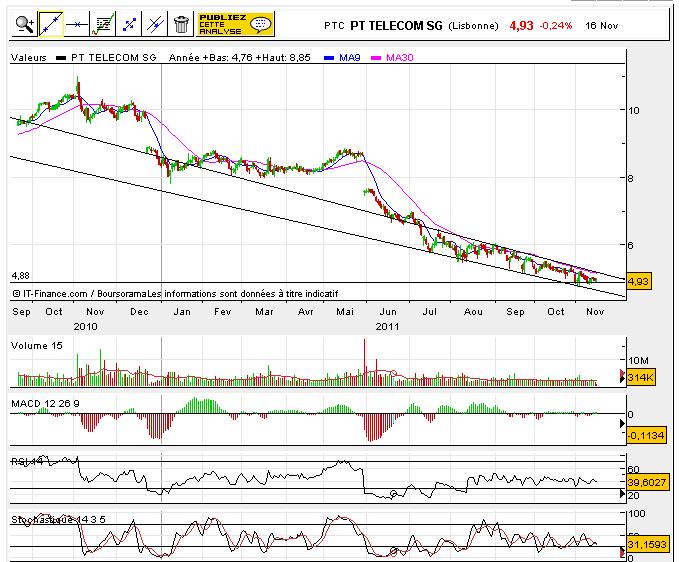
Task: Click the Jan month label on axis
Action: (x=182, y=312)
